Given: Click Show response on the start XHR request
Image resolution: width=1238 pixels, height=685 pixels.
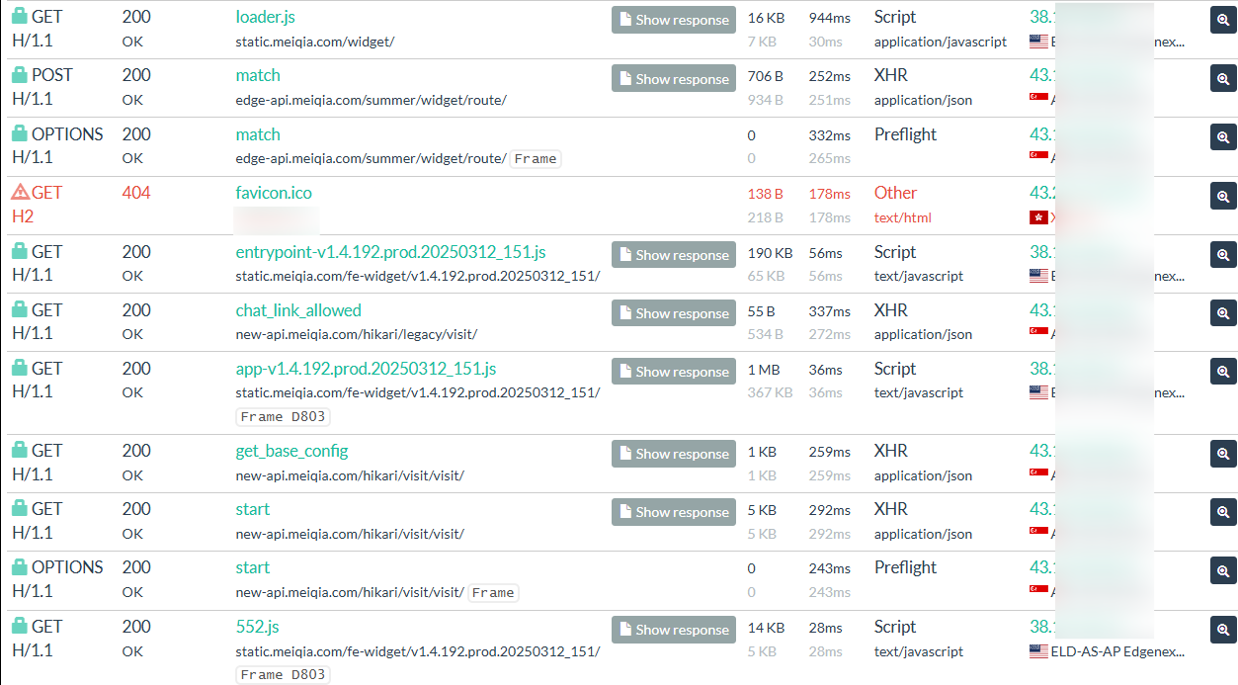Looking at the screenshot, I should 673,511.
